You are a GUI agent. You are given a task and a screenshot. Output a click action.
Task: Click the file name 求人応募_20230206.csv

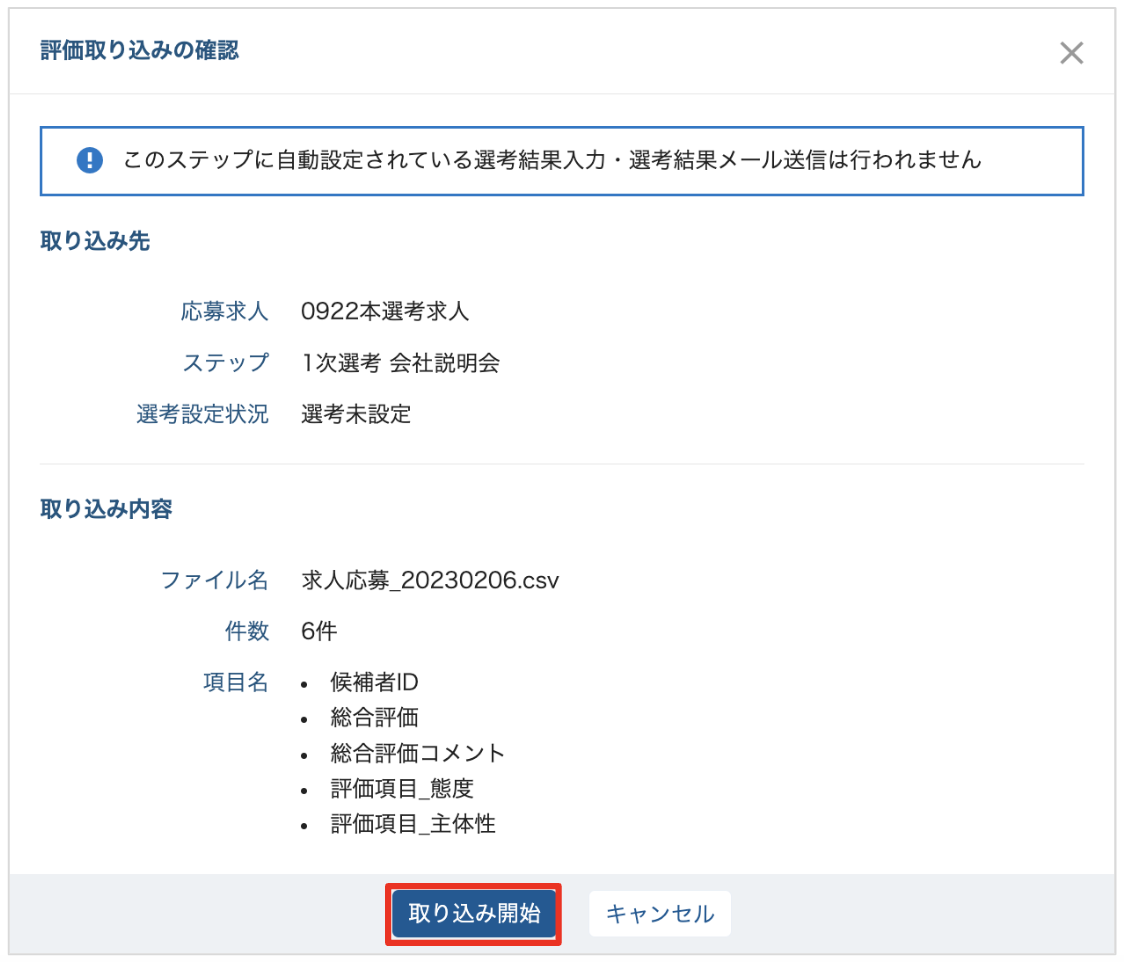tap(430, 580)
